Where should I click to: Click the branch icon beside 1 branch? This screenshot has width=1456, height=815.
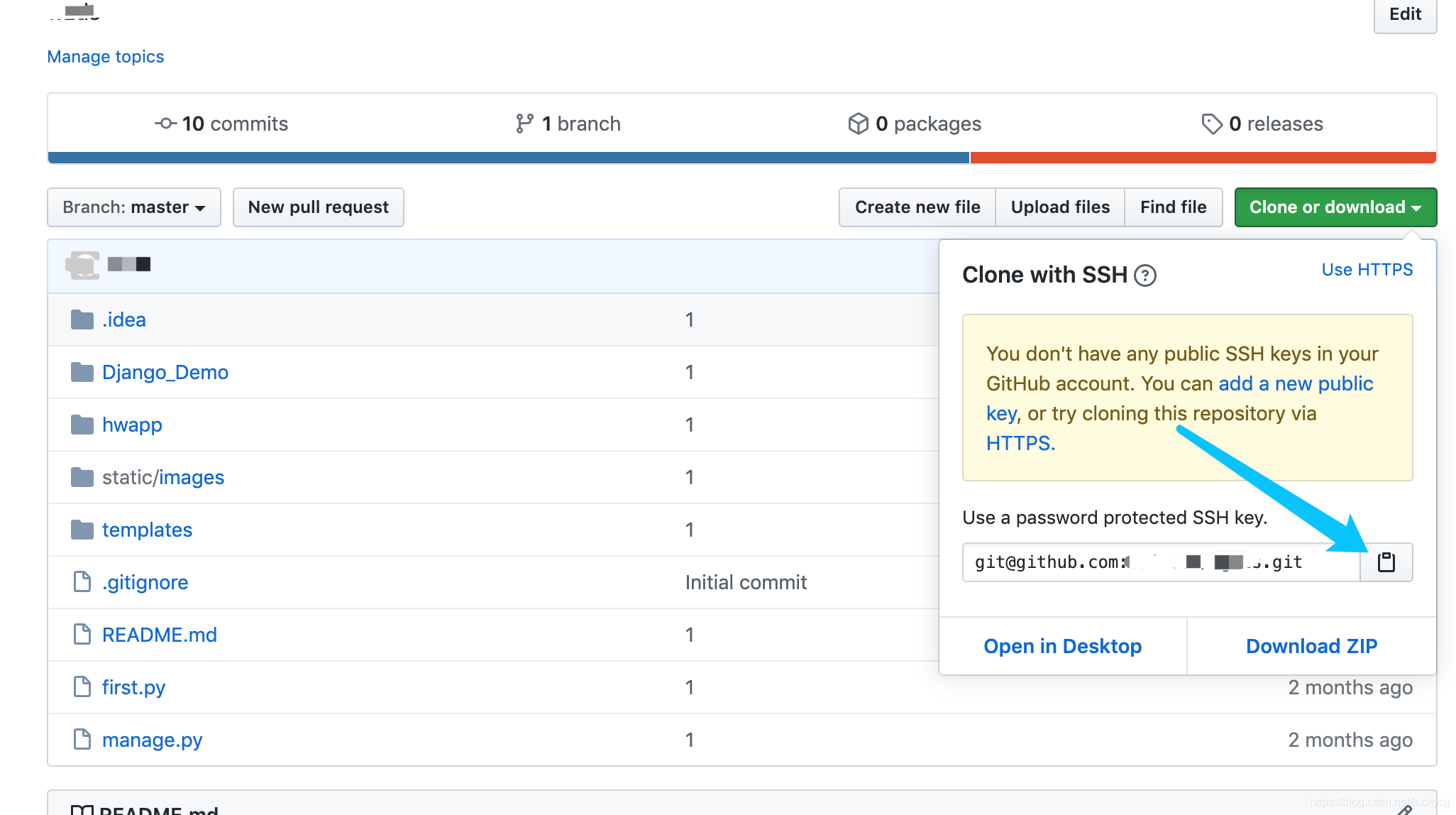pyautogui.click(x=524, y=124)
